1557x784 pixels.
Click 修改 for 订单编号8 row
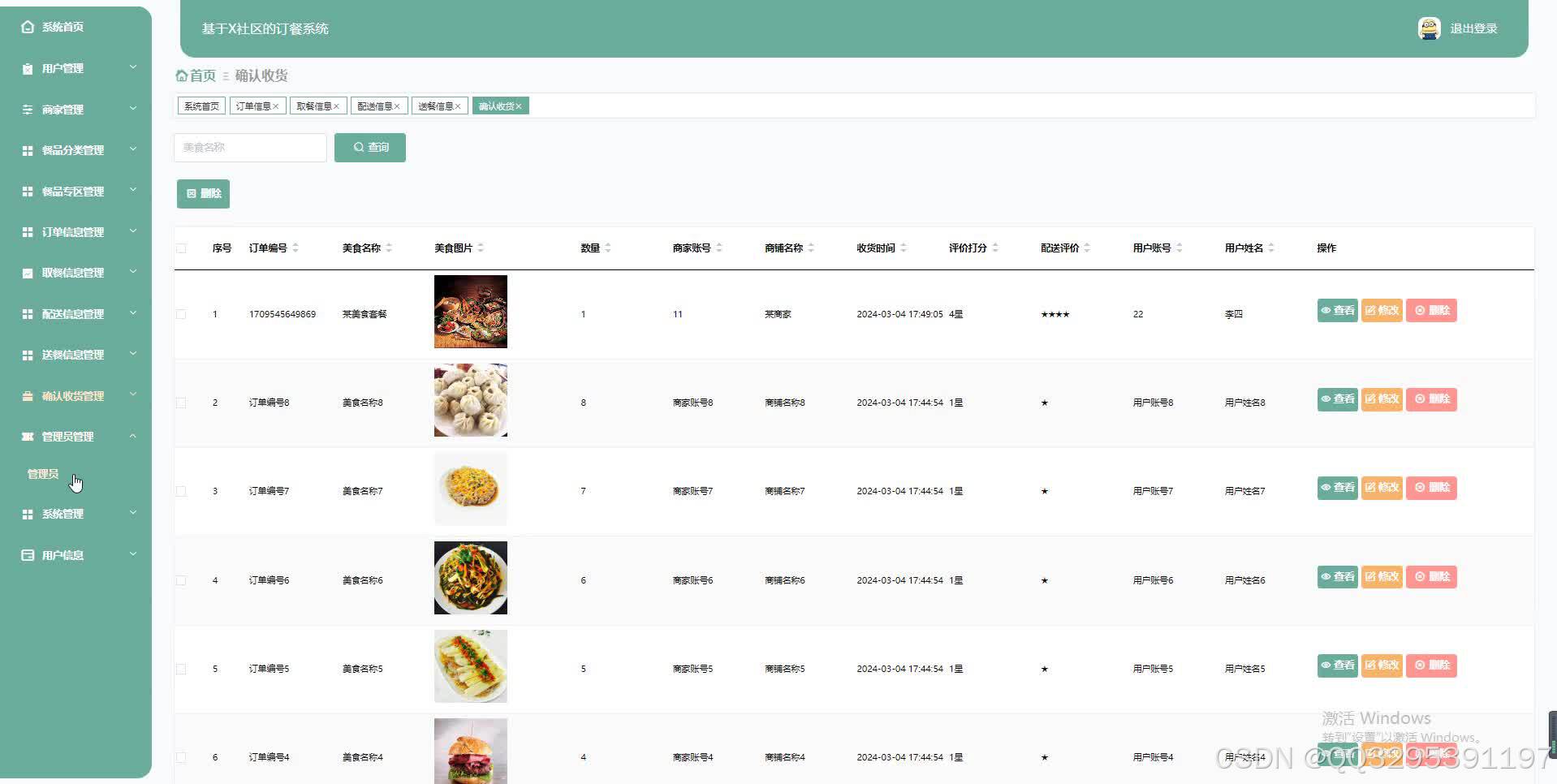click(x=1382, y=399)
